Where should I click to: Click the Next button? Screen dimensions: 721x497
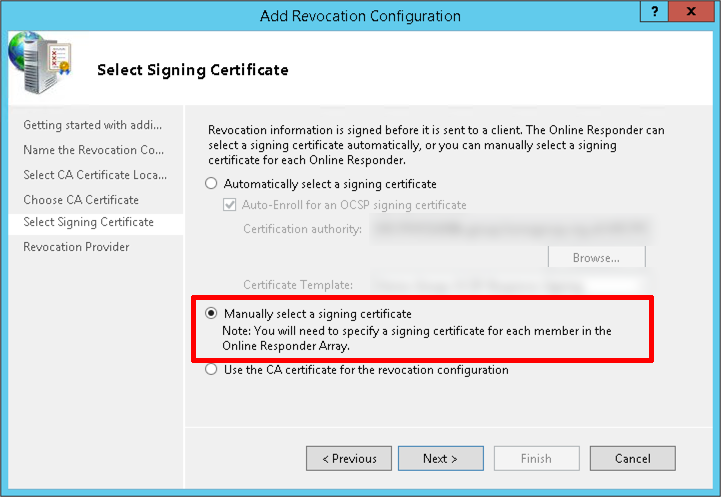click(x=441, y=458)
